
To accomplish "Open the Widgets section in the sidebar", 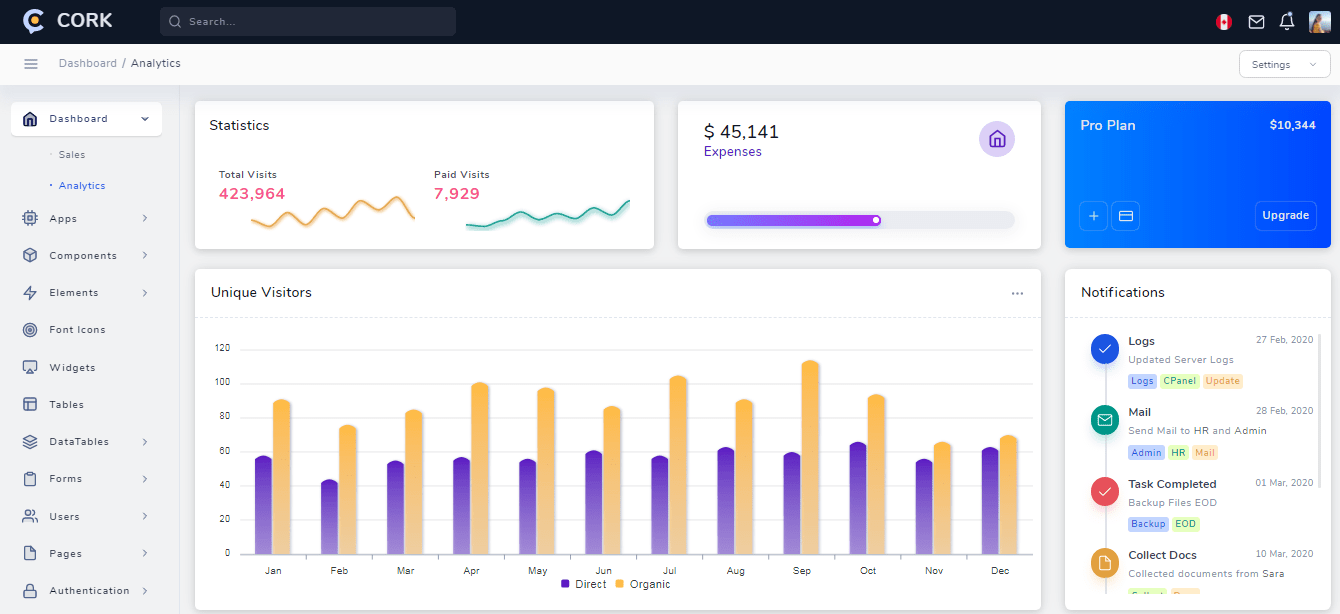I will point(75,367).
